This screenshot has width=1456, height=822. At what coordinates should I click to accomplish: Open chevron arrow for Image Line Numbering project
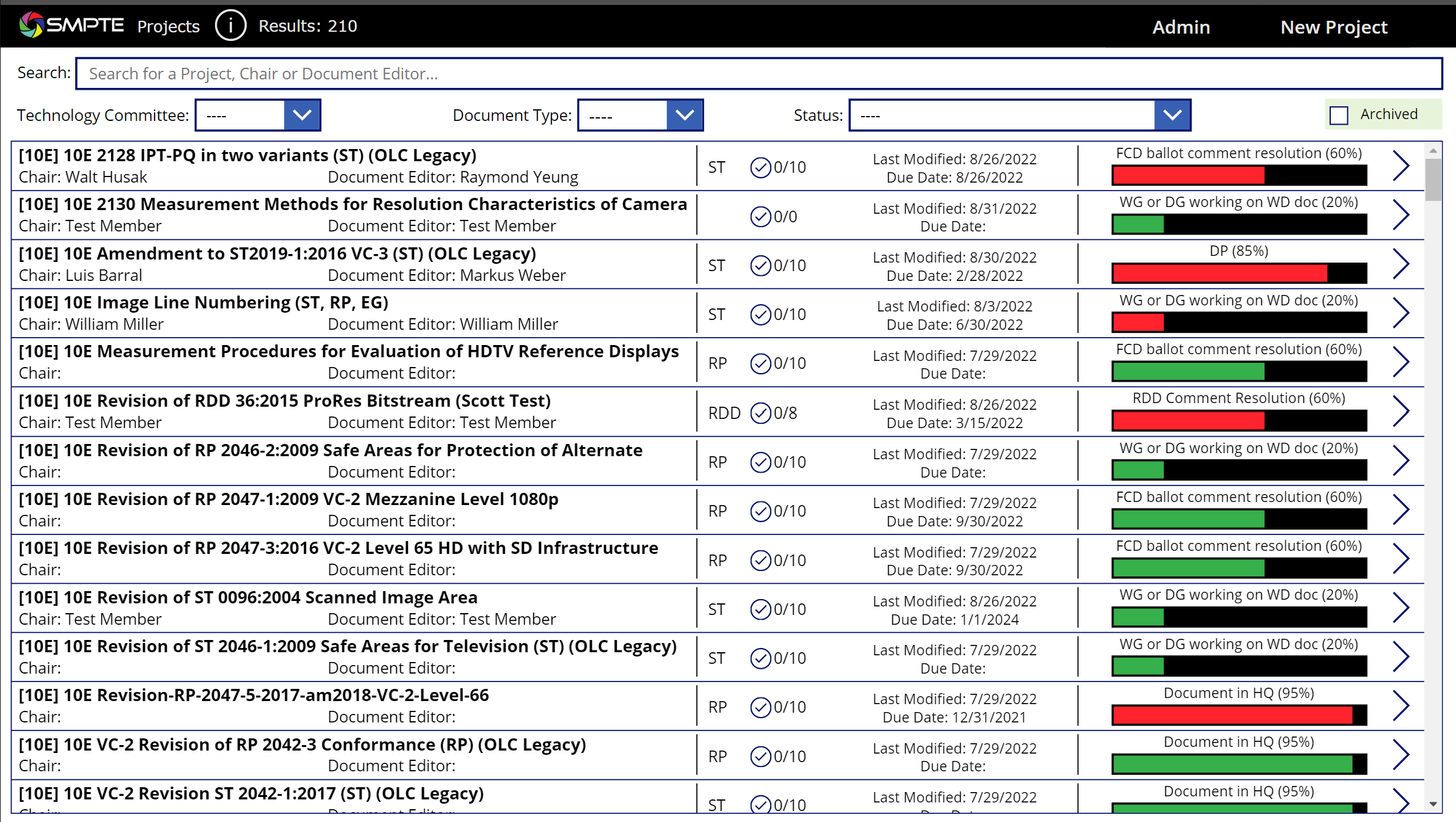(1401, 313)
